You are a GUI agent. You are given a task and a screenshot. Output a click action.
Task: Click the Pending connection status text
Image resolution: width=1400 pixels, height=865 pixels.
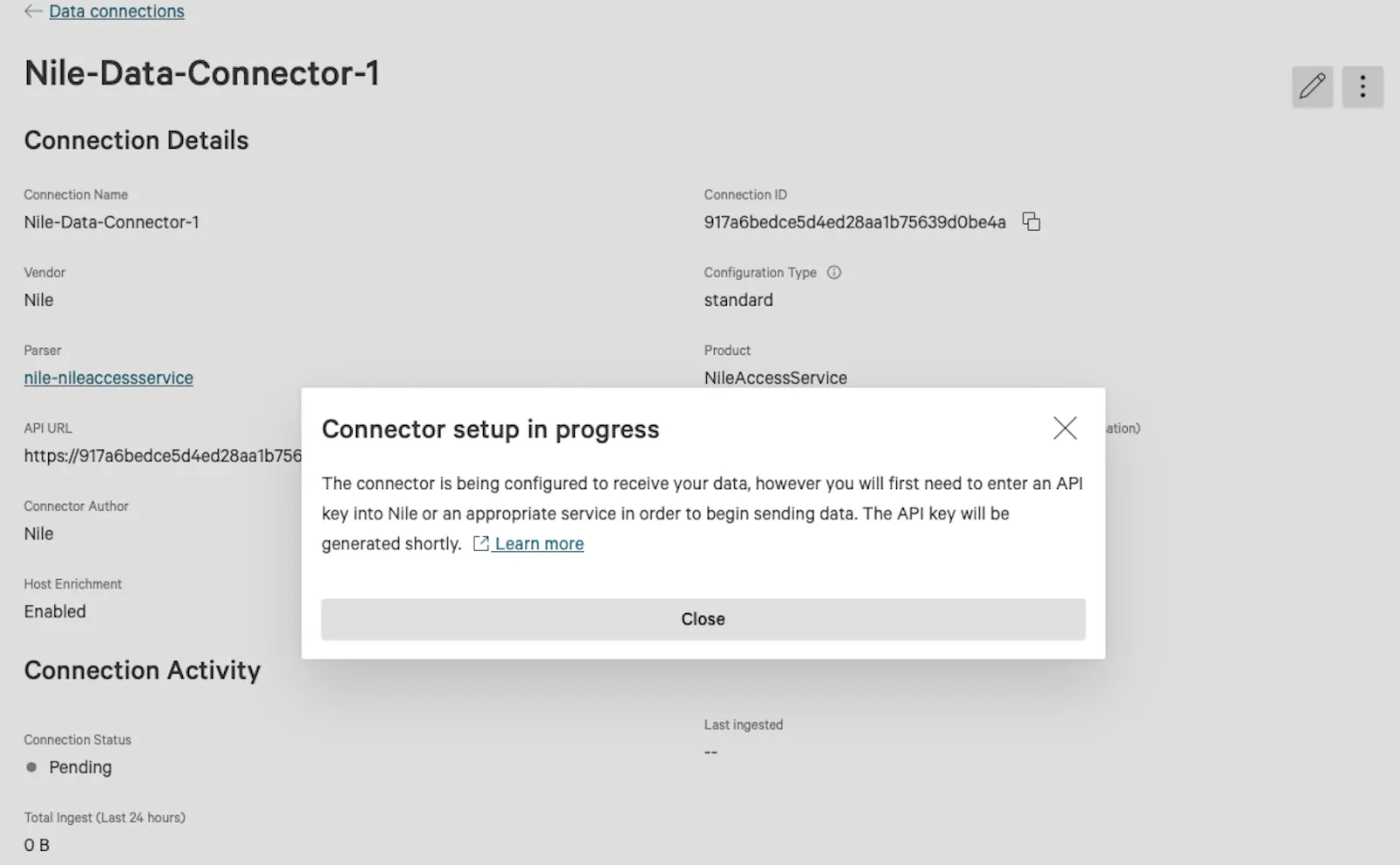point(80,767)
